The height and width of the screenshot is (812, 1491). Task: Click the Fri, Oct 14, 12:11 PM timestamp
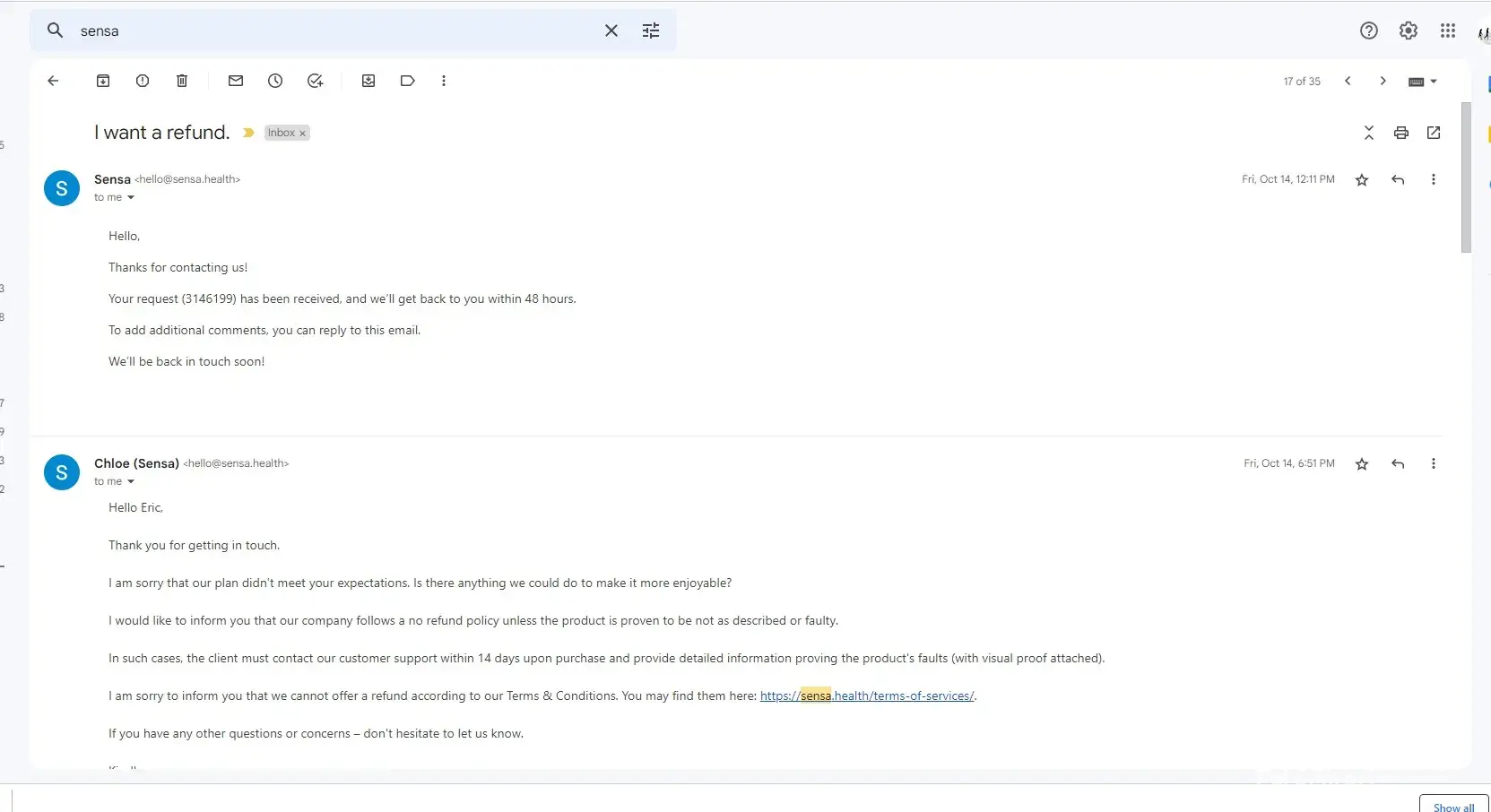pyautogui.click(x=1288, y=179)
